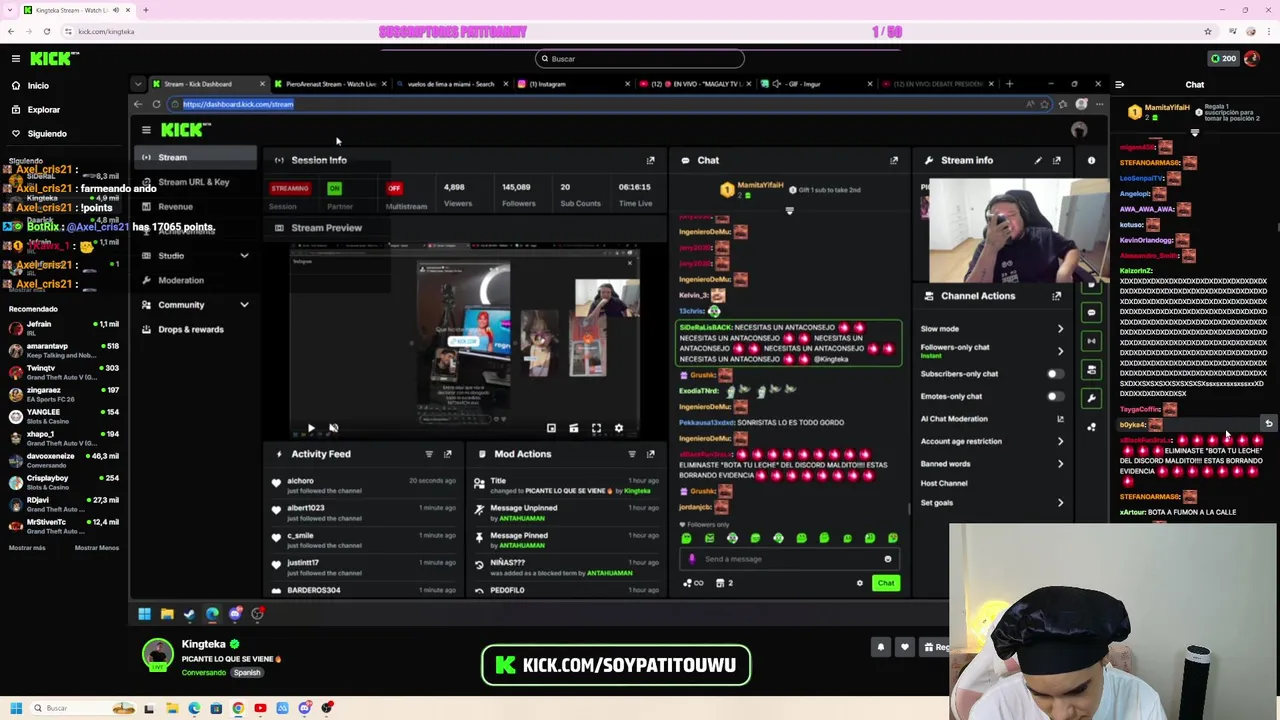
Task: Pop out the Session Info panel
Action: [650, 160]
